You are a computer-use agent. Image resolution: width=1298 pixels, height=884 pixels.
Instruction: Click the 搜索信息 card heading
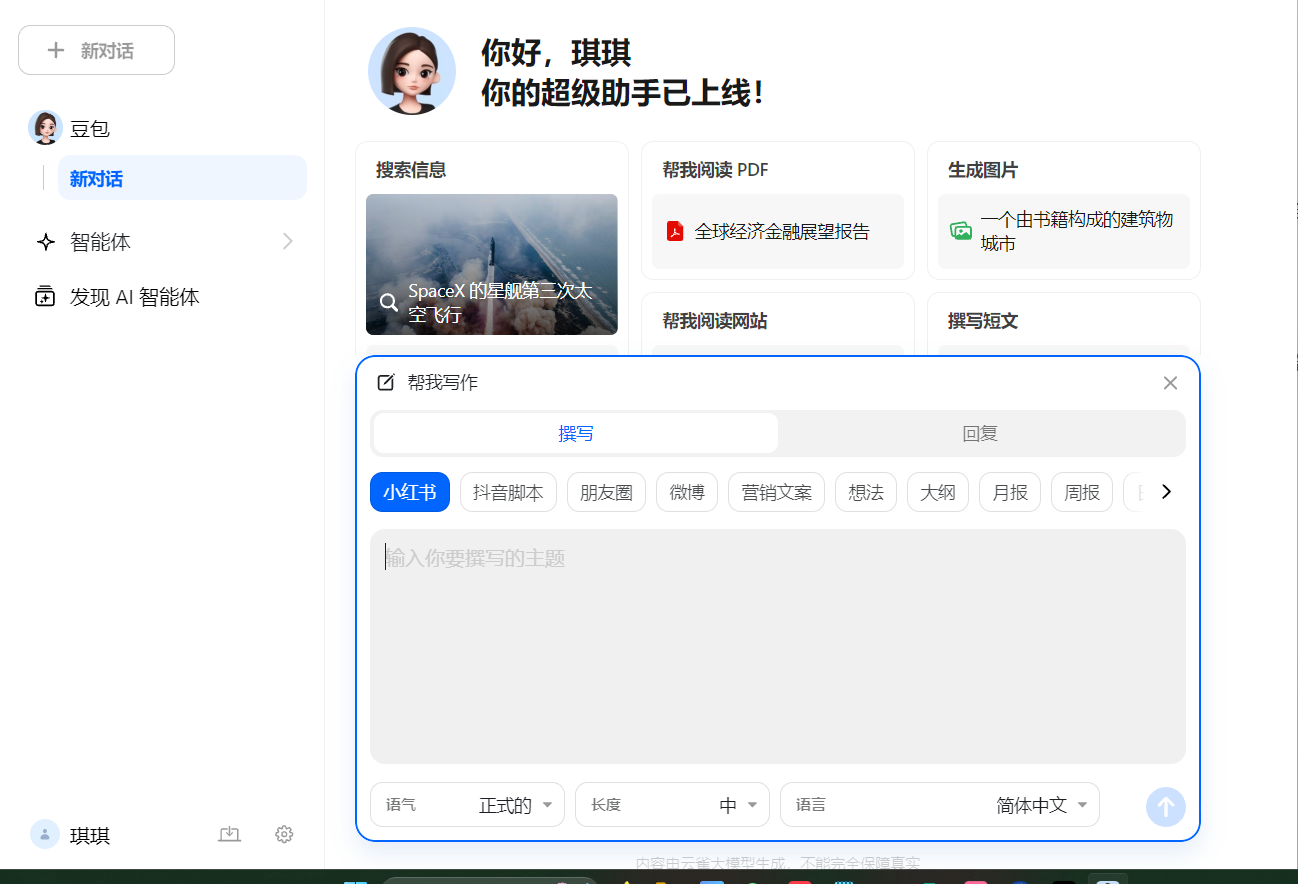411,170
